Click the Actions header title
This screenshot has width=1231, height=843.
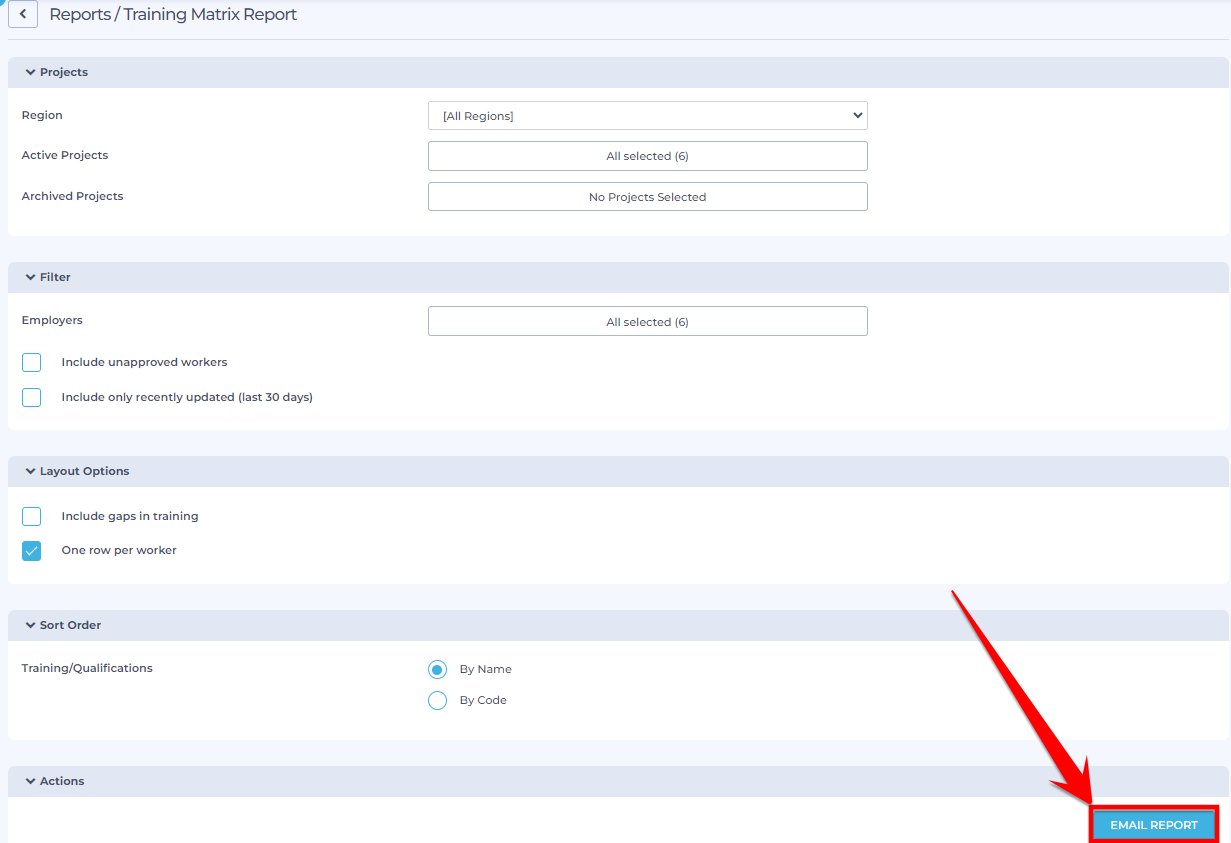pyautogui.click(x=62, y=781)
